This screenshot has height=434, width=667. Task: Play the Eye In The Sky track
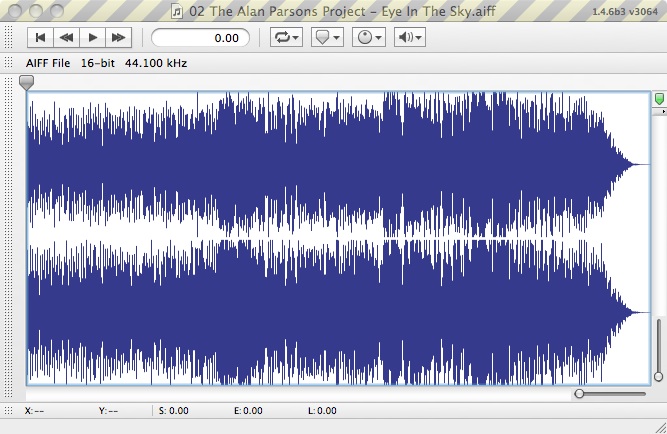92,37
